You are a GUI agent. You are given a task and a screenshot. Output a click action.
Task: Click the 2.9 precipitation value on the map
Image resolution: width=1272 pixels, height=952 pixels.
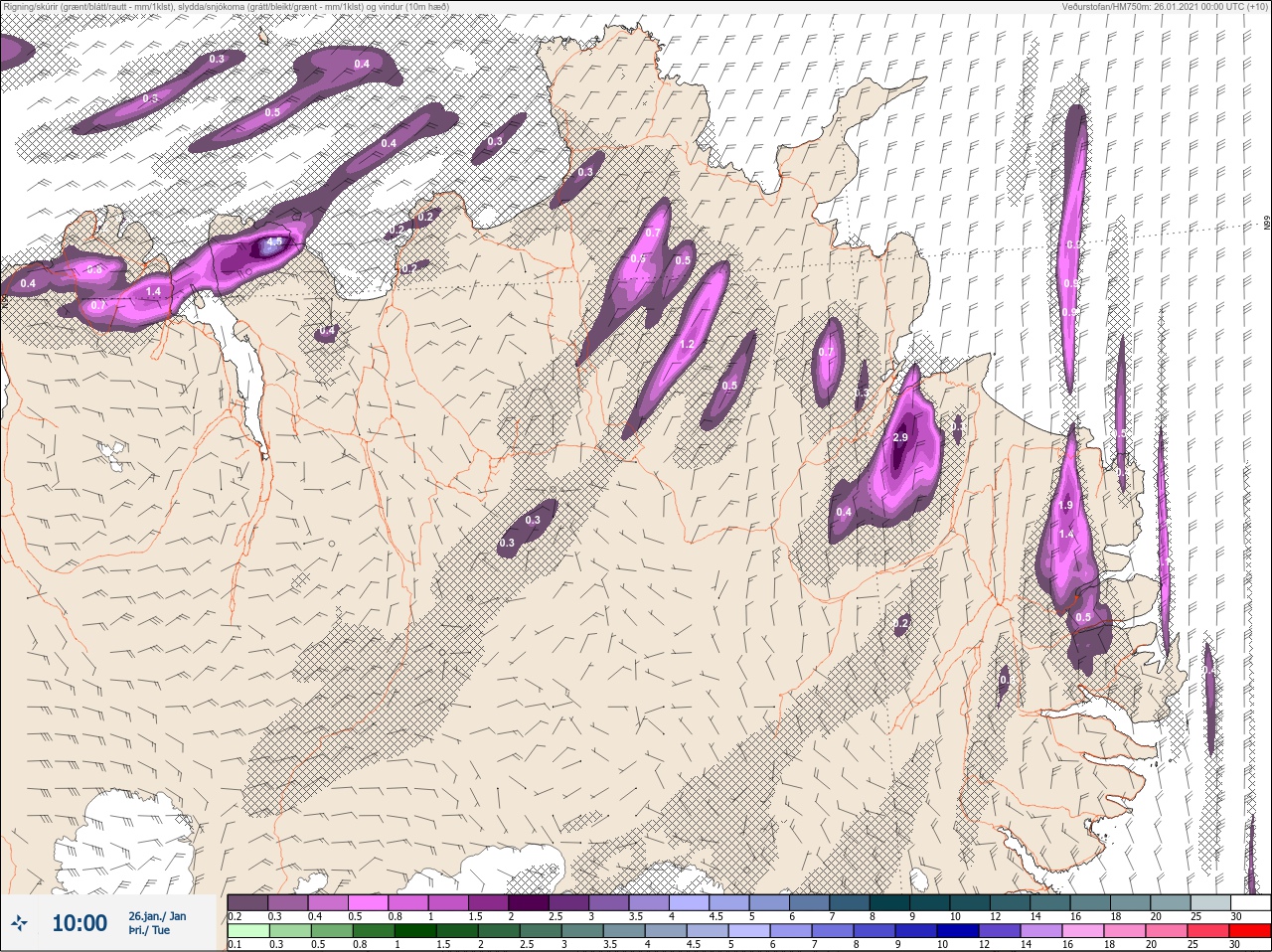pyautogui.click(x=901, y=437)
